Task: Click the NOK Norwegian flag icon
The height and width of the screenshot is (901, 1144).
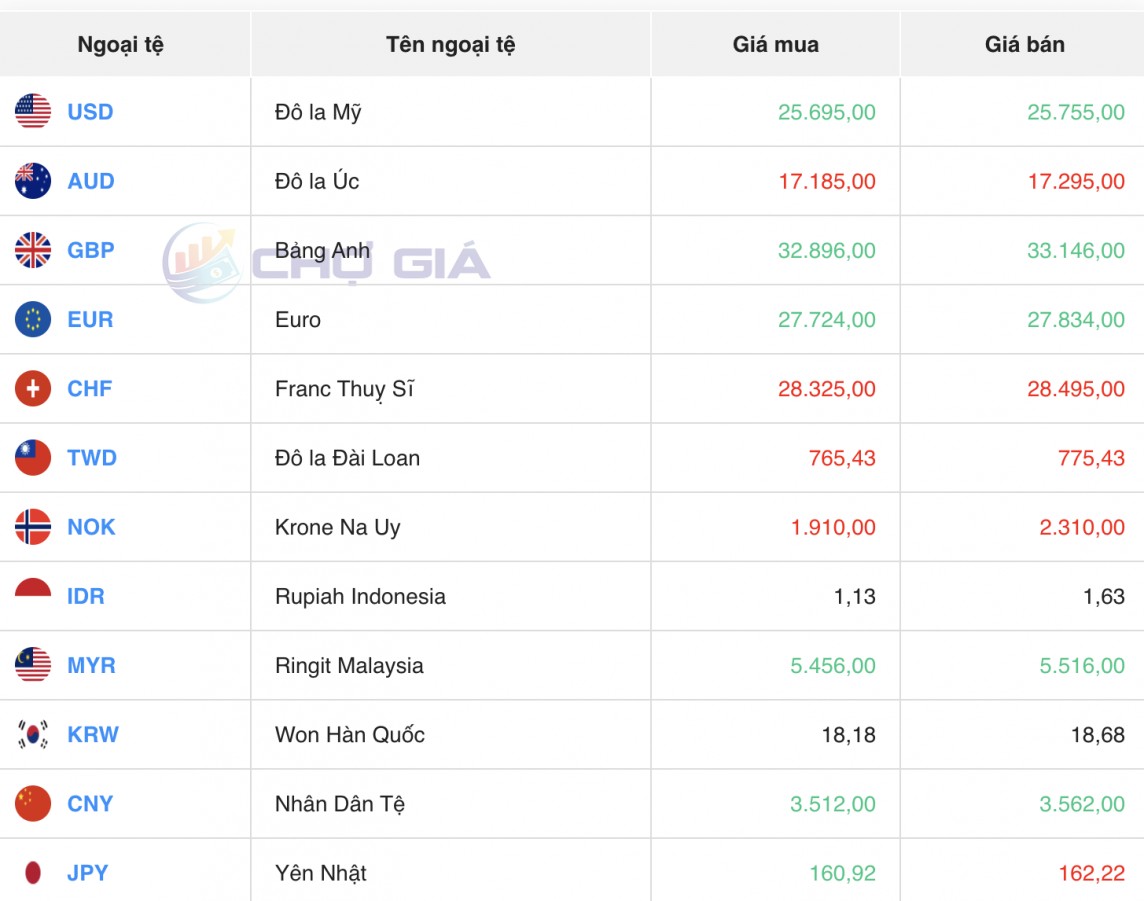Action: coord(31,527)
